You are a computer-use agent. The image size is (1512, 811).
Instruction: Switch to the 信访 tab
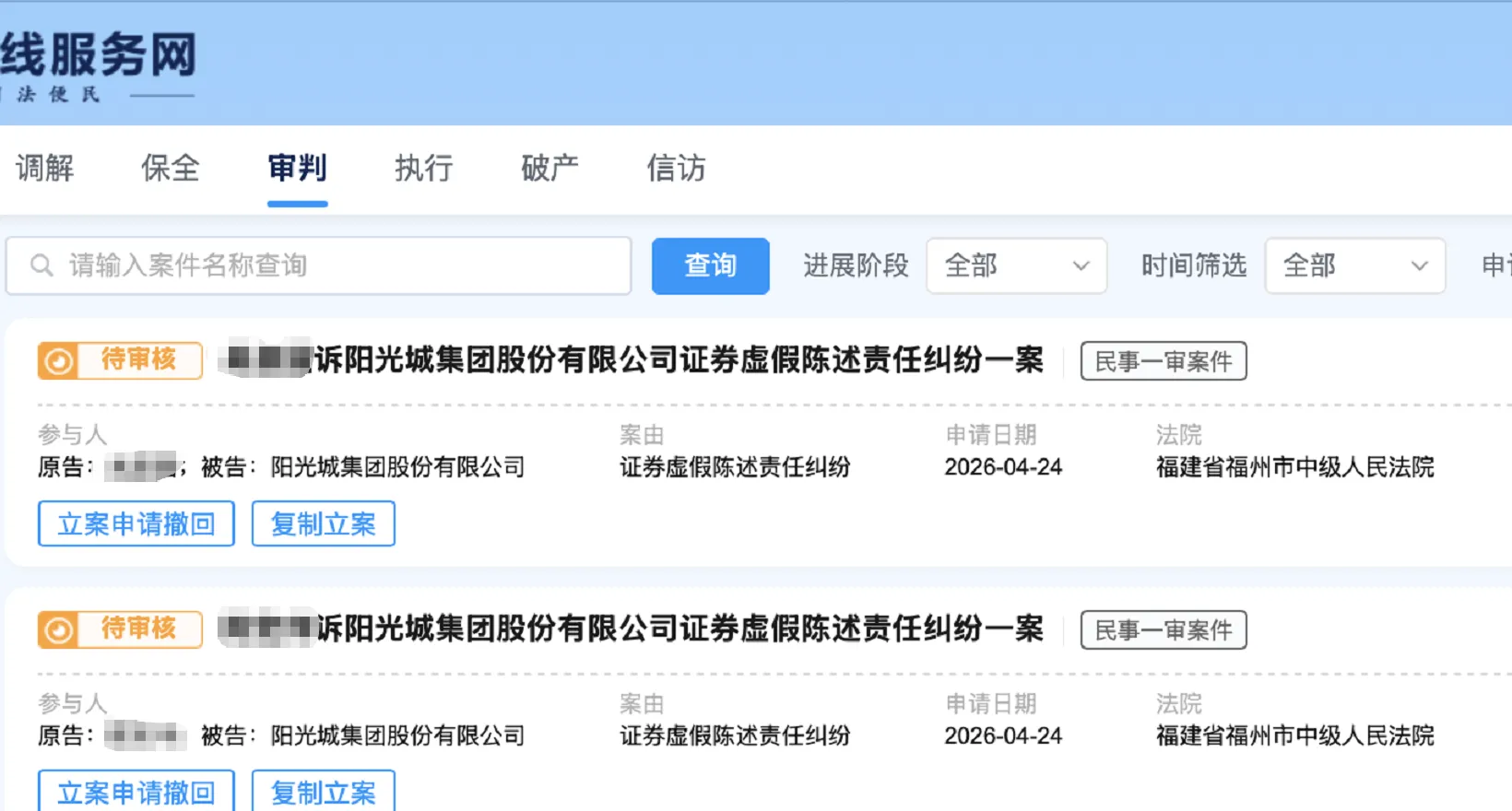[x=676, y=169]
